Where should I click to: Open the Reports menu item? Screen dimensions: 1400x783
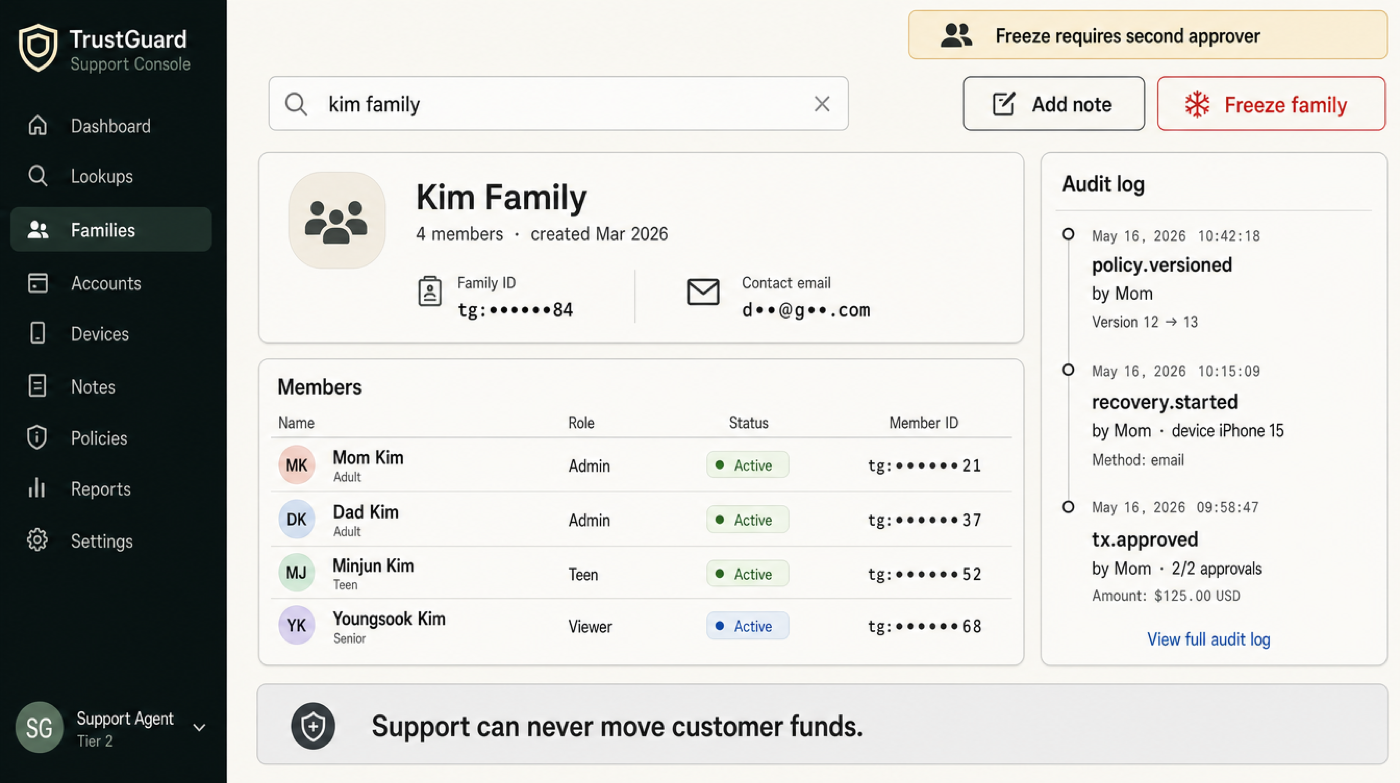[x=100, y=488]
